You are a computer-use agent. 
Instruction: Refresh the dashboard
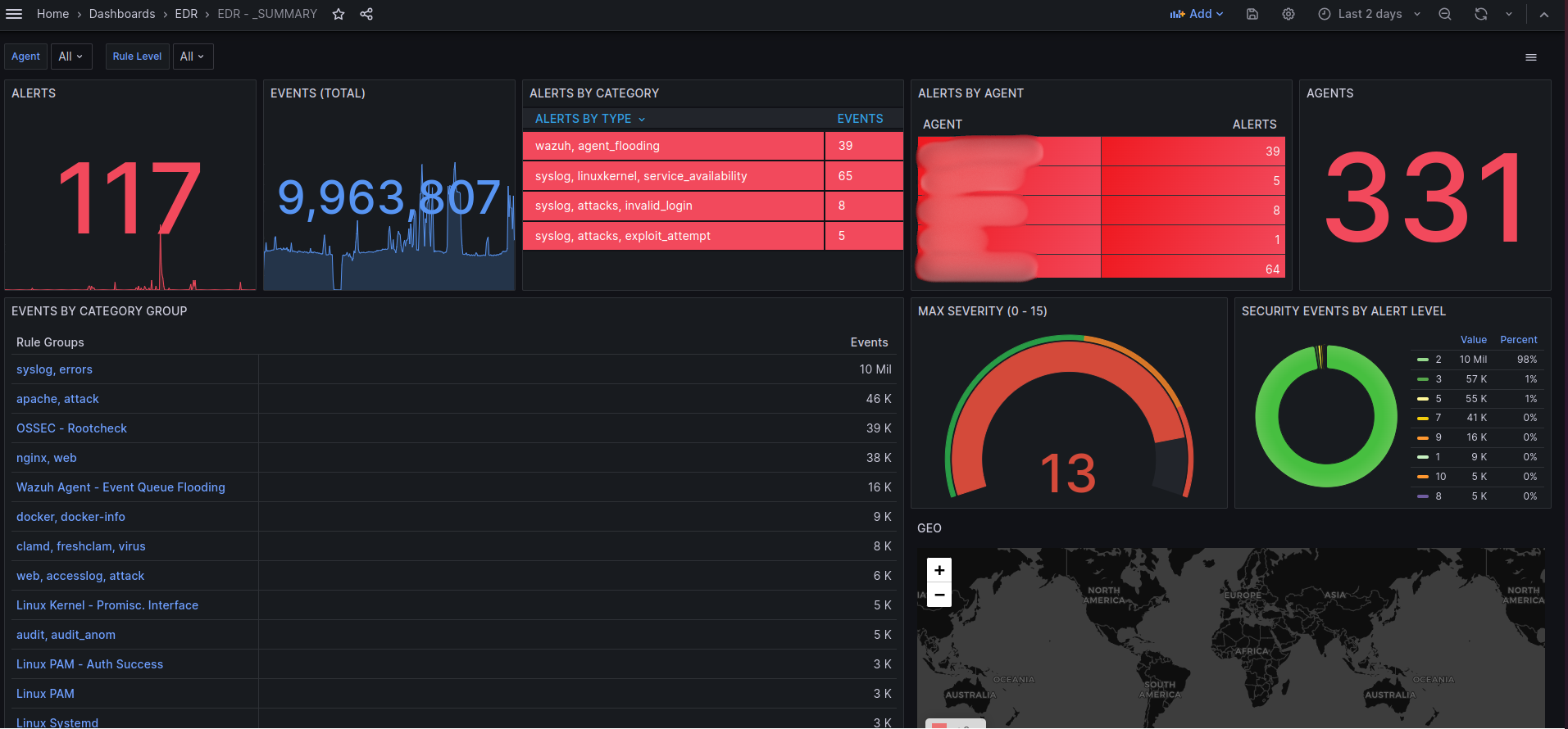(1481, 14)
